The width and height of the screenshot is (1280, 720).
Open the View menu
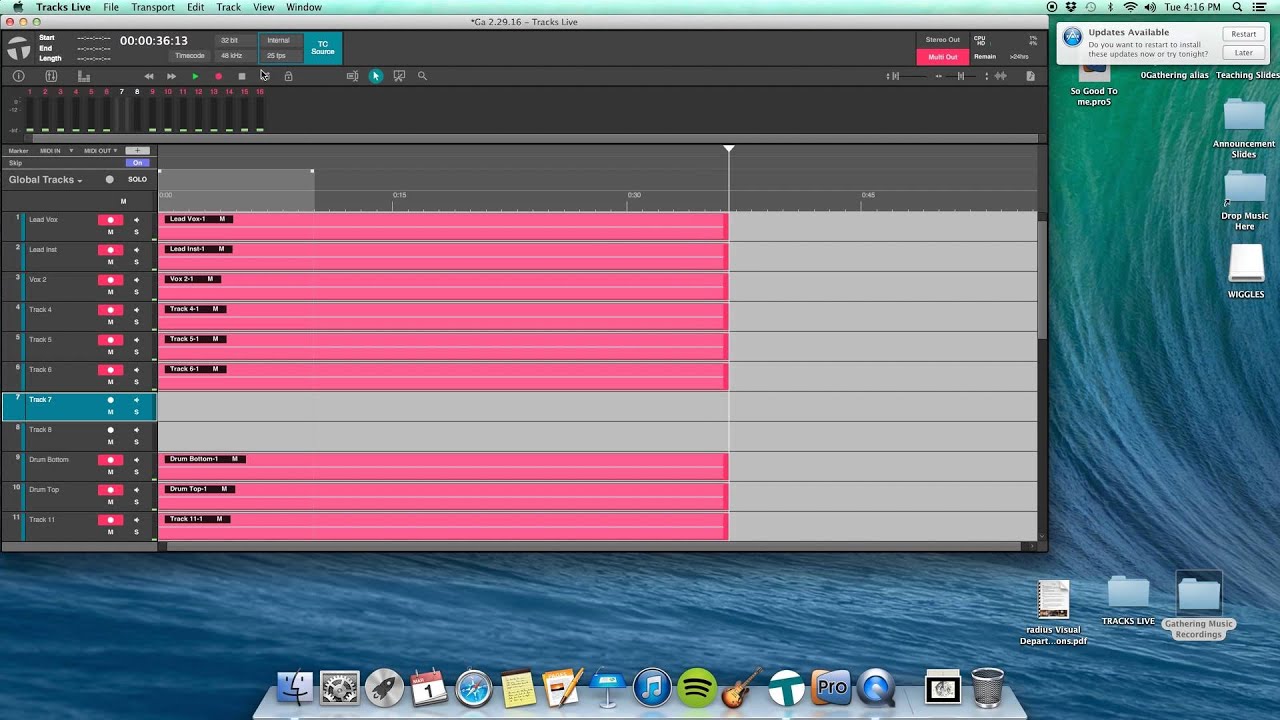tap(264, 7)
